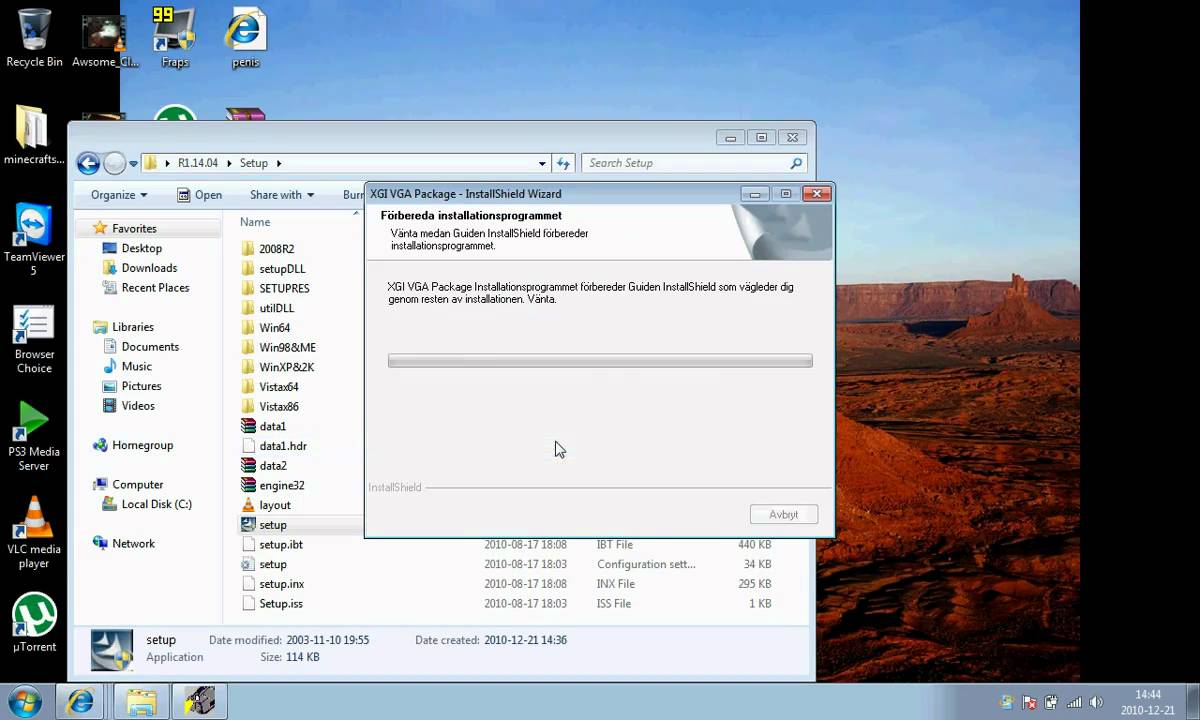1200x720 pixels.
Task: Open VLC media player shortcut
Action: [33, 533]
